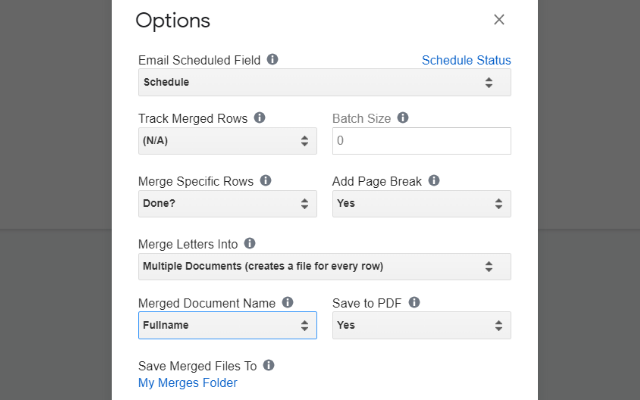The width and height of the screenshot is (640, 400).
Task: Expand the Merged Document Name dropdown
Action: coord(227,325)
